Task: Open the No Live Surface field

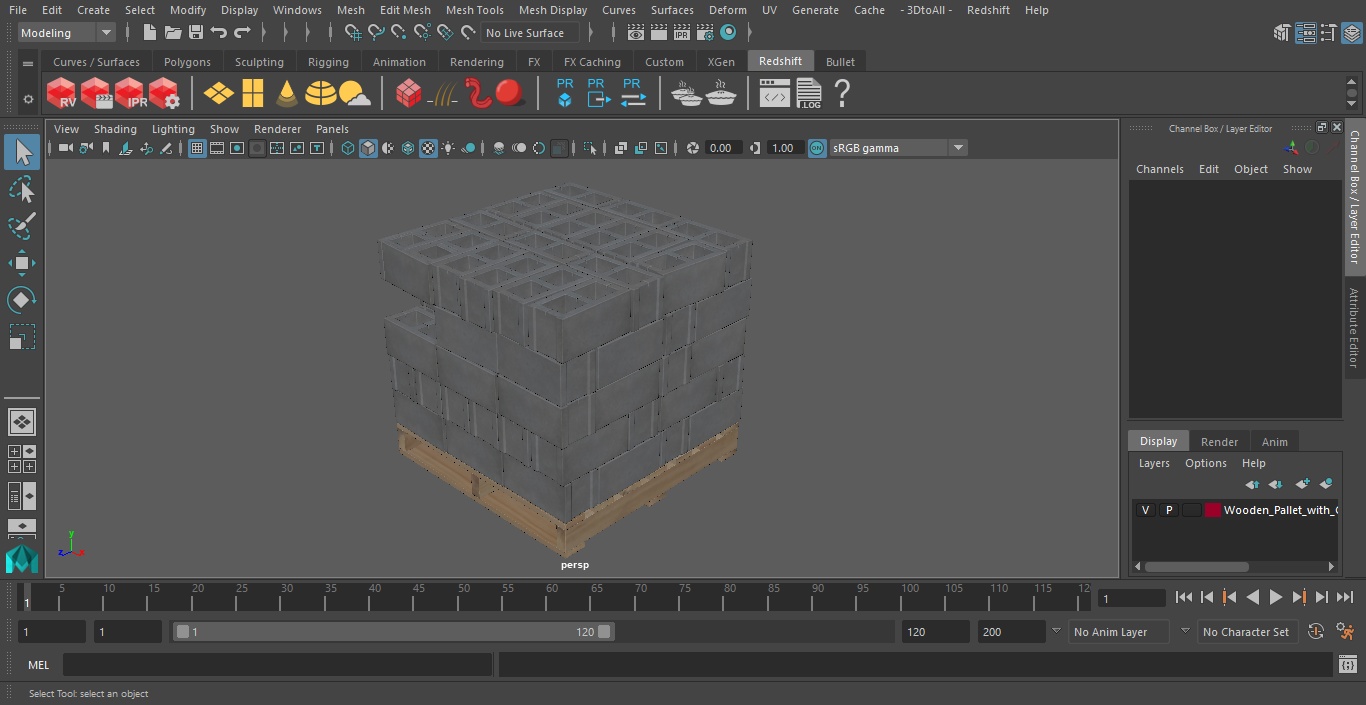Action: (x=531, y=33)
